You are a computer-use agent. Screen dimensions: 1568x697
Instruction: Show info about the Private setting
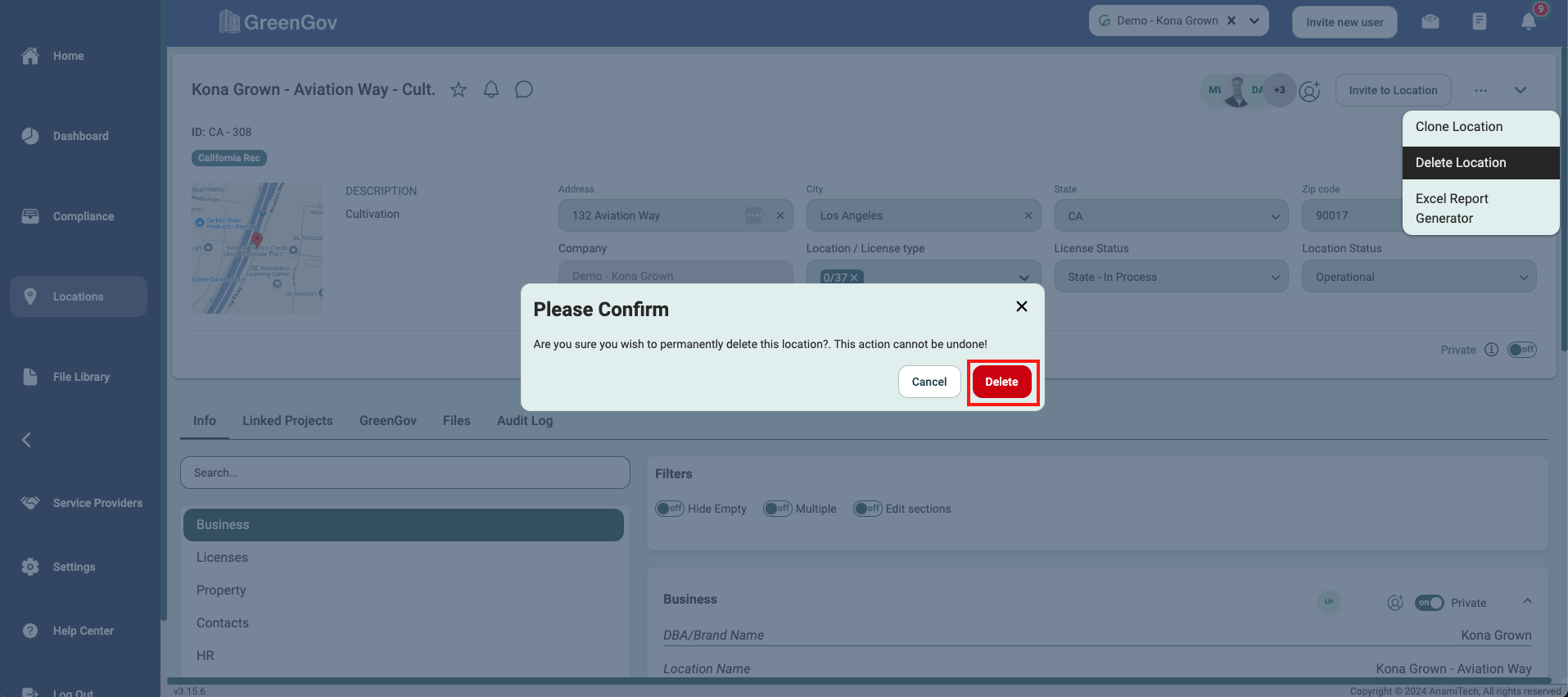point(1492,350)
